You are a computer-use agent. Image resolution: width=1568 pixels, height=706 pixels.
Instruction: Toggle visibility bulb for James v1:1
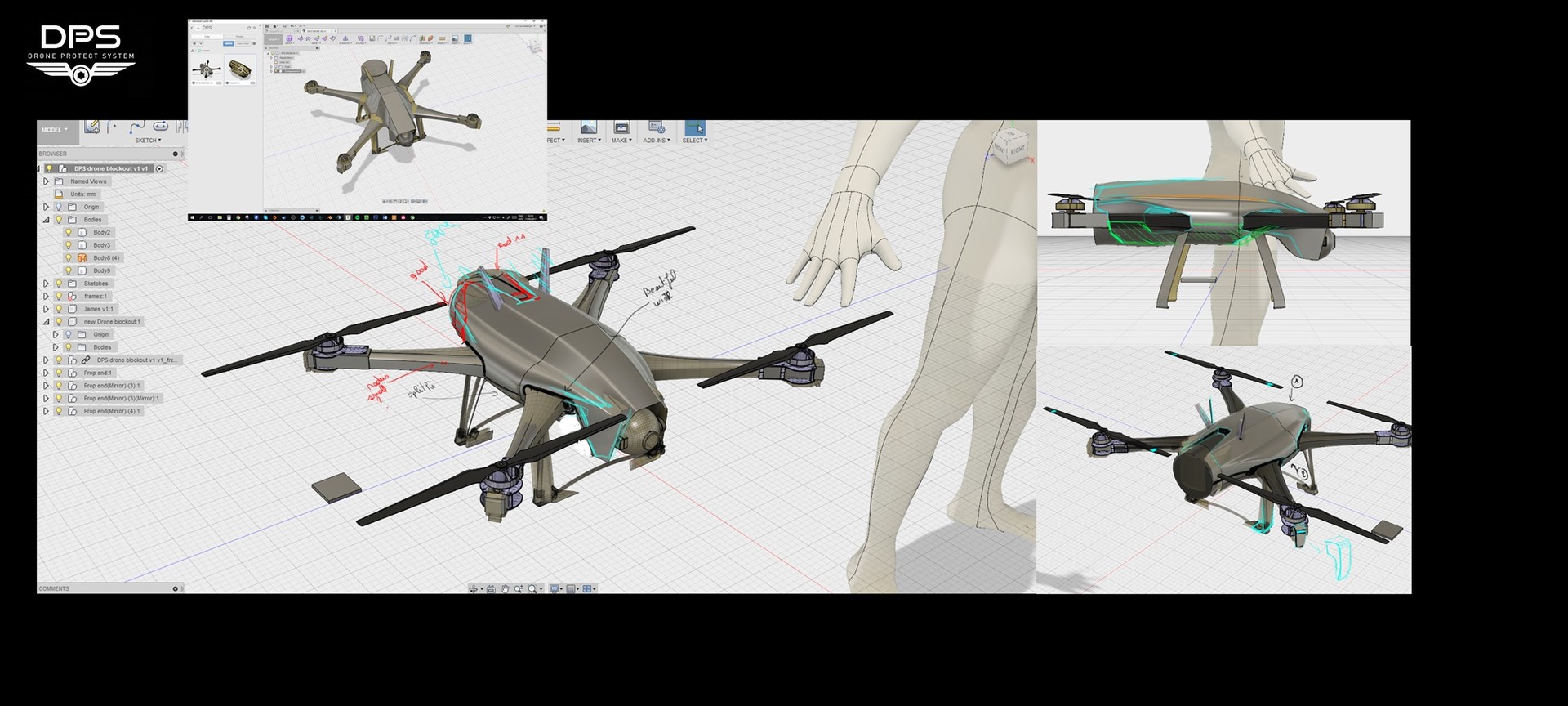(59, 309)
